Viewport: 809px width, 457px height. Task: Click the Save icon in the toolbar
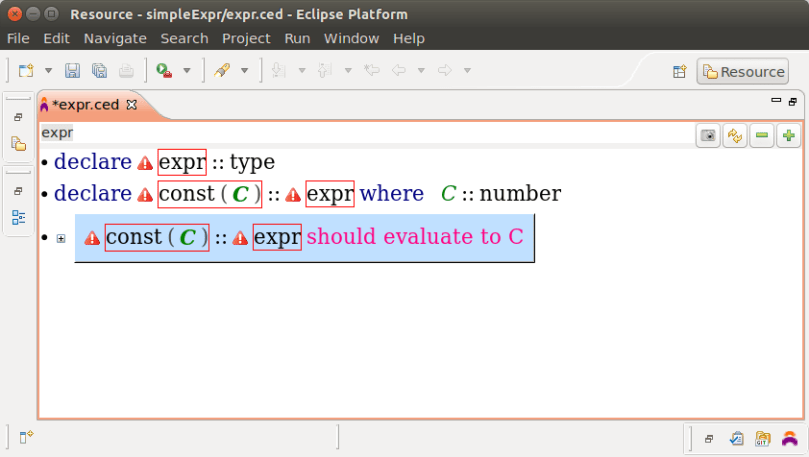72,71
